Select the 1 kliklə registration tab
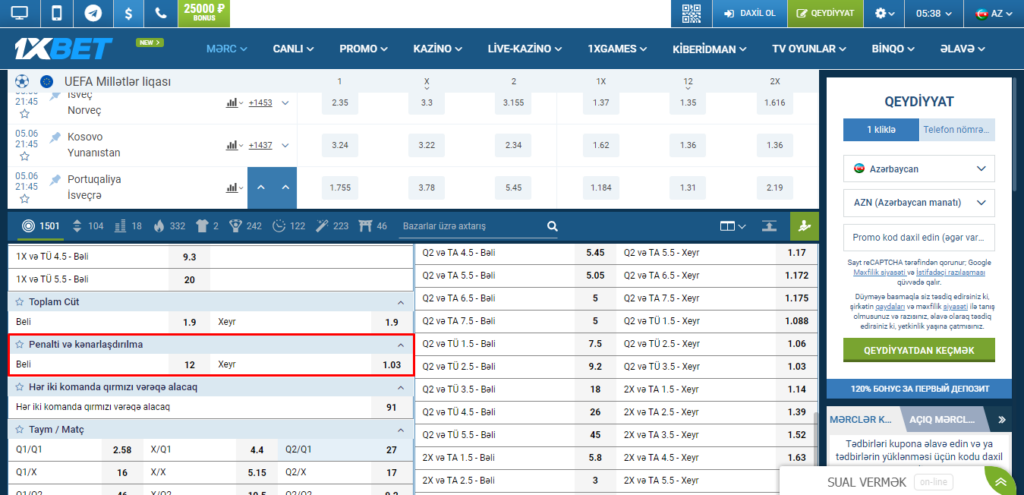This screenshot has height=495, width=1024. pos(881,130)
